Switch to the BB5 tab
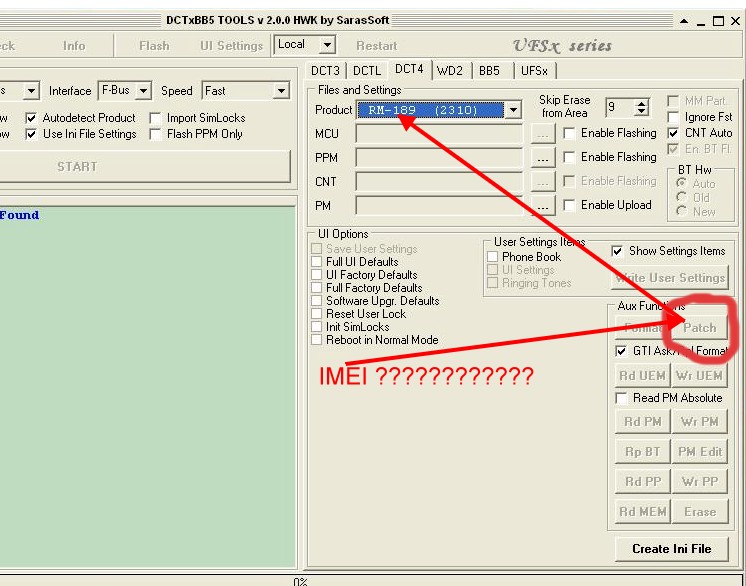Screen dimensions: 746x586 point(490,71)
